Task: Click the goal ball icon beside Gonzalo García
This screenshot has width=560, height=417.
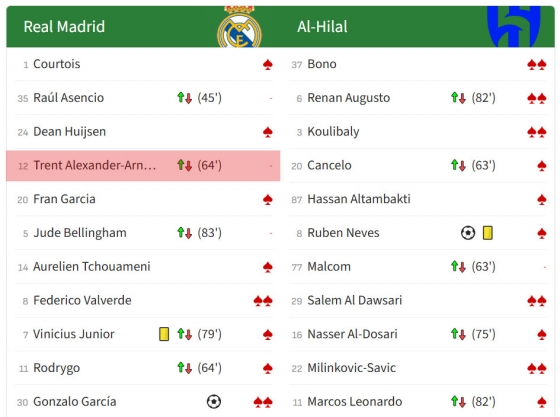Action: tap(214, 402)
